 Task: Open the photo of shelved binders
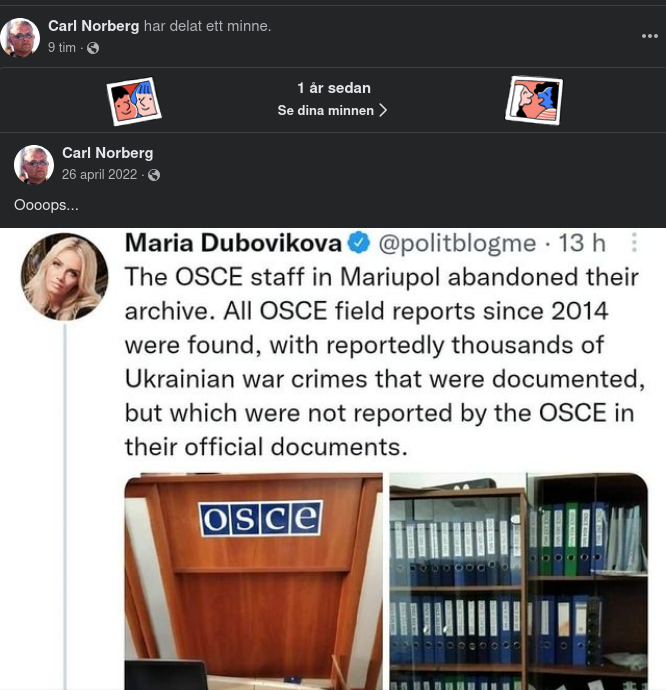click(519, 581)
